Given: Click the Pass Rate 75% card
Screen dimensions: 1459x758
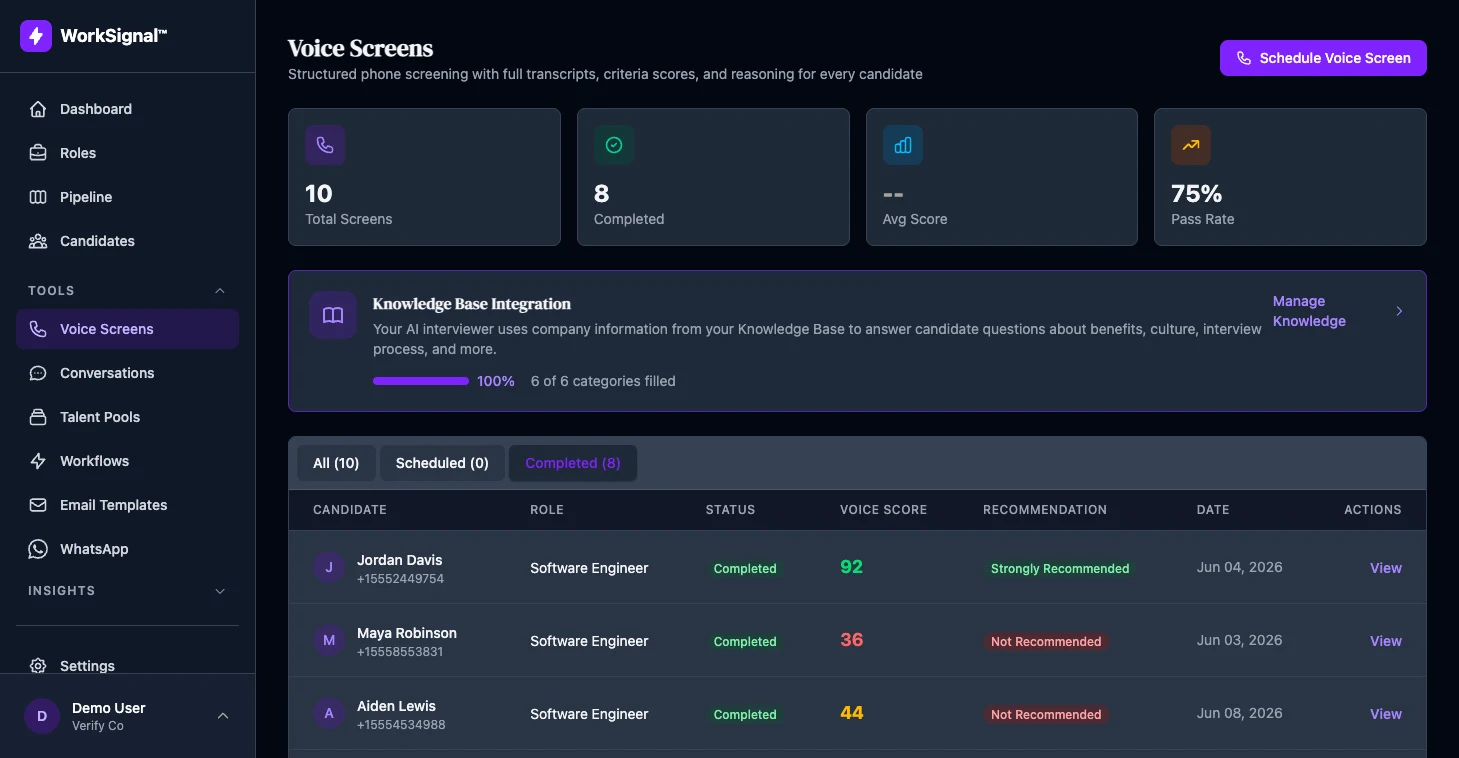Looking at the screenshot, I should 1290,177.
